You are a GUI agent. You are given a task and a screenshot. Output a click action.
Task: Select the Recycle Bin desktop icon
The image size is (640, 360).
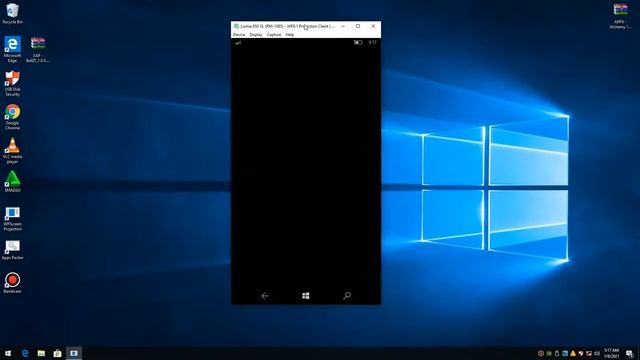[x=12, y=13]
